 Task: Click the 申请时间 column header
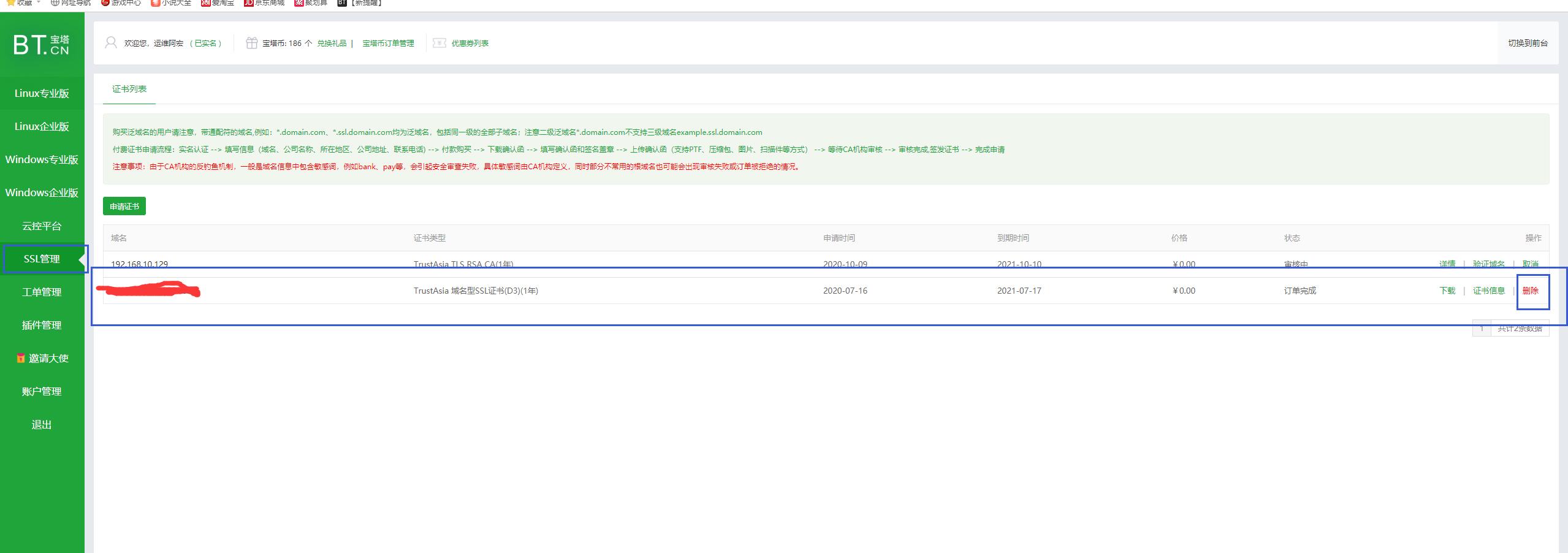839,238
